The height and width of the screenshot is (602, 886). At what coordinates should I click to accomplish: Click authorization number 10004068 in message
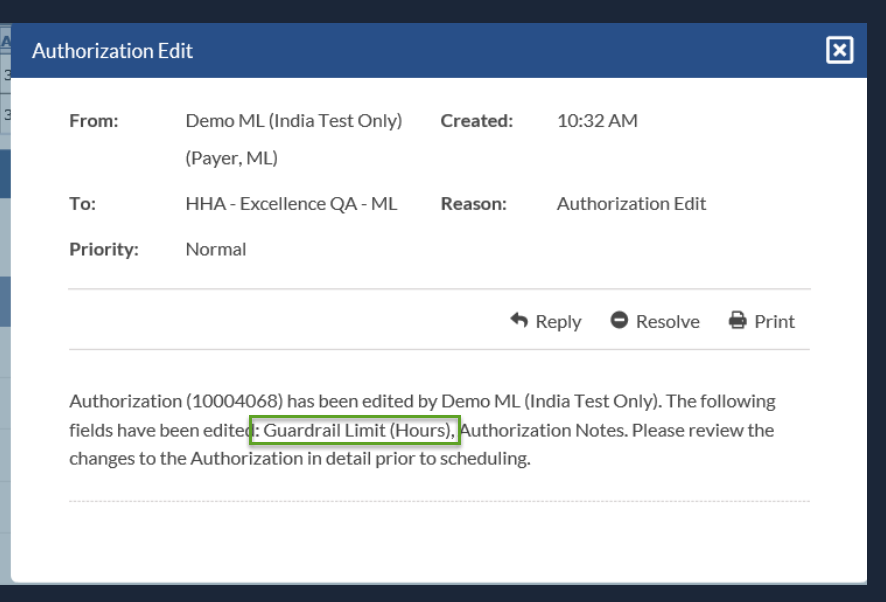click(234, 401)
